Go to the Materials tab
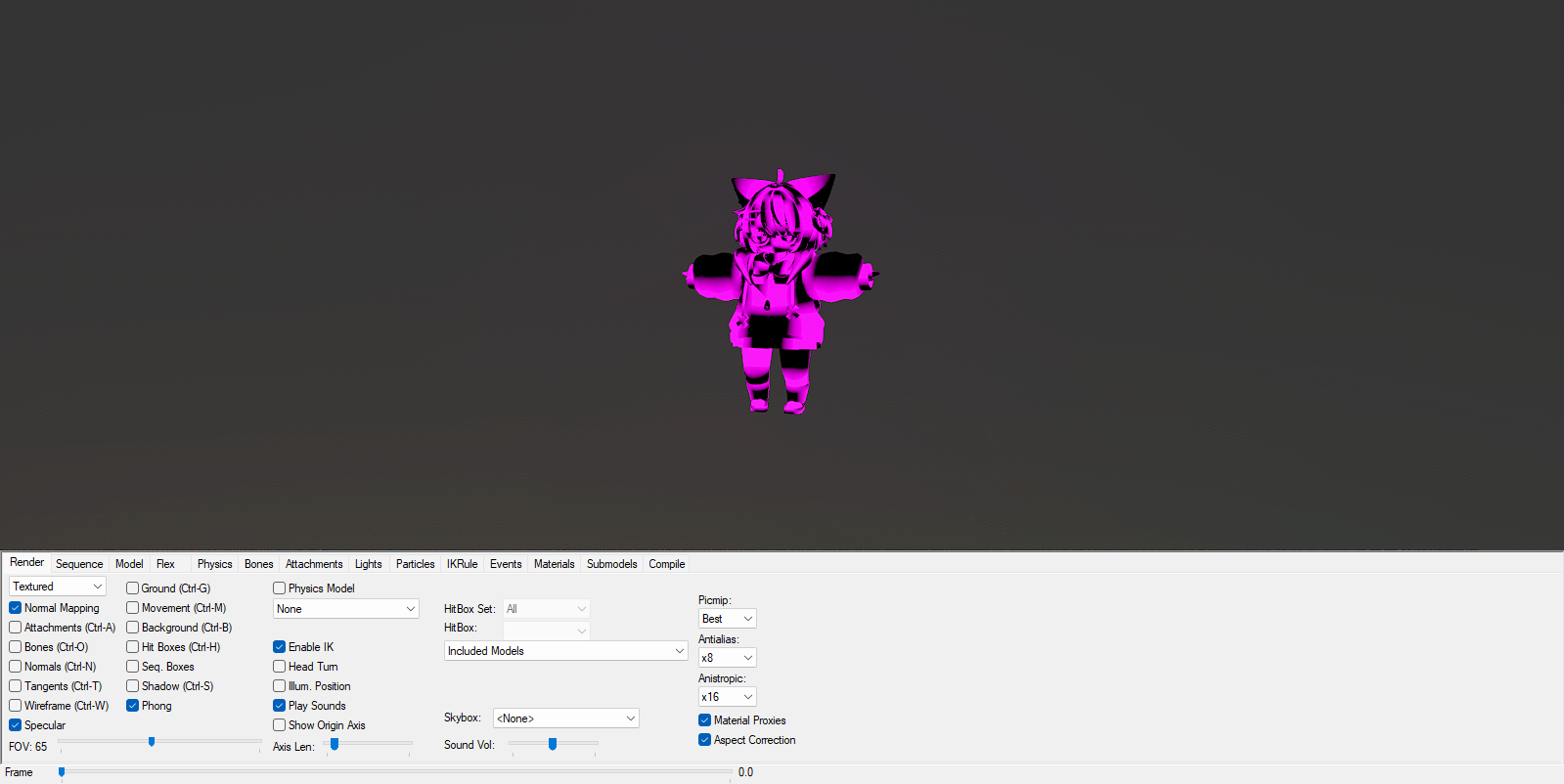 pos(555,564)
